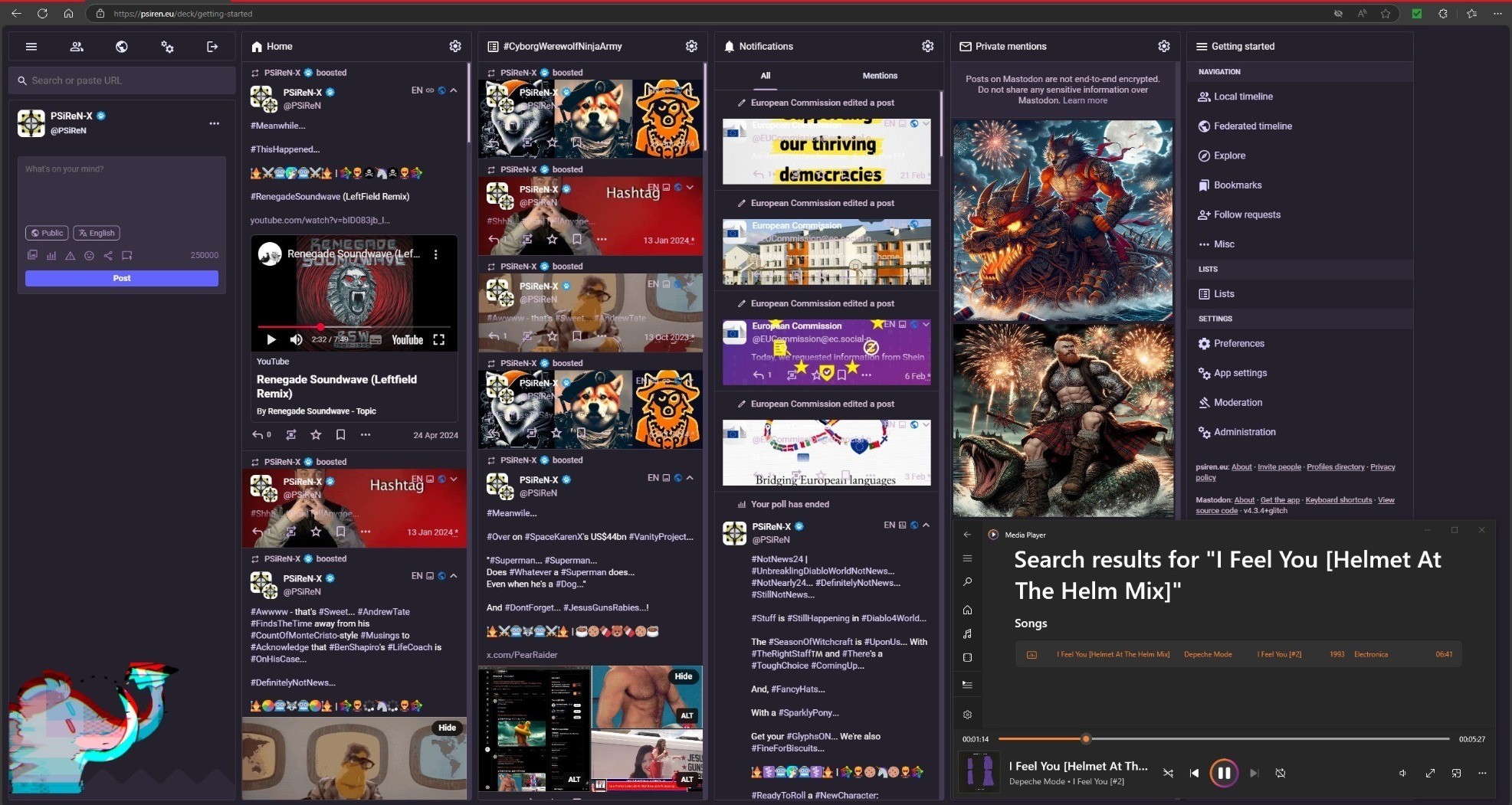Click the Post button

click(122, 278)
